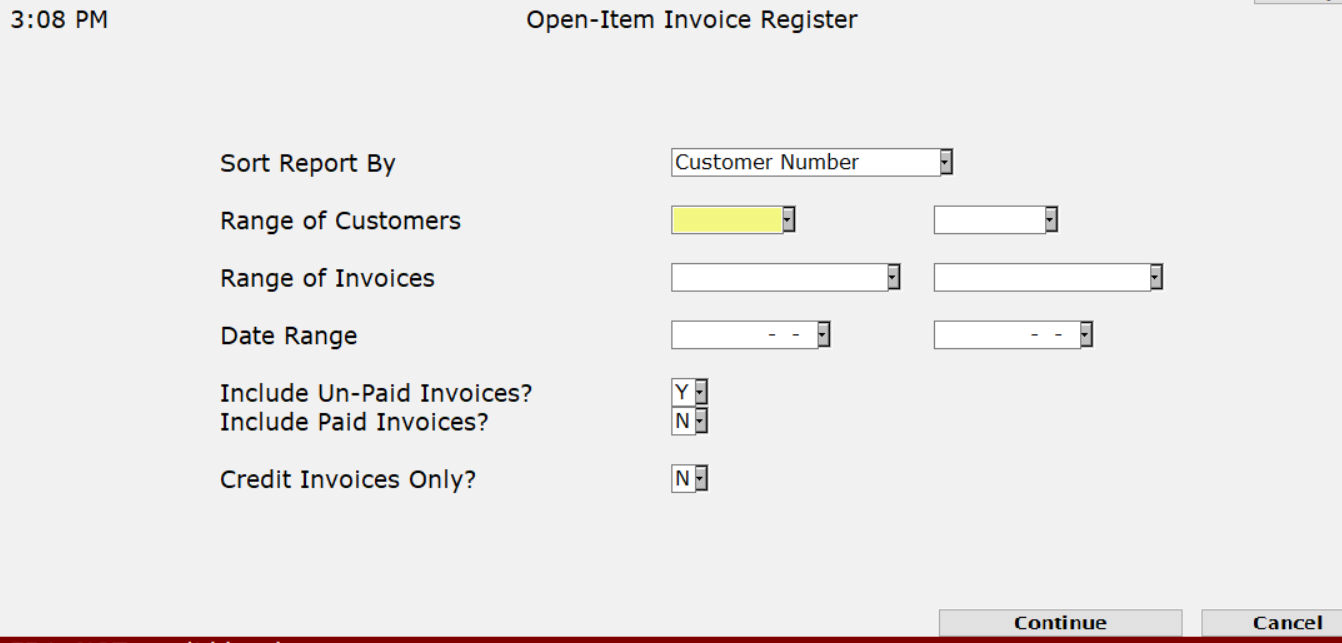Click the Date Range start date field
Viewport: 1342px width, 643px height.
coord(743,335)
